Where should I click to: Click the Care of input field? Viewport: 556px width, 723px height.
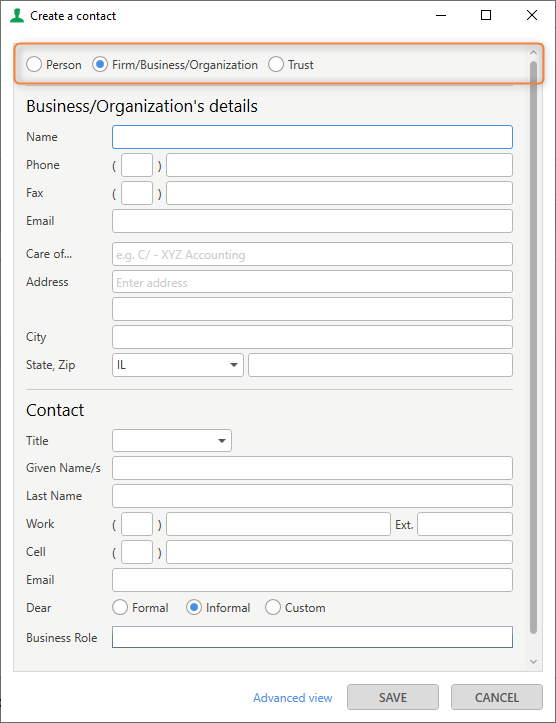(312, 254)
